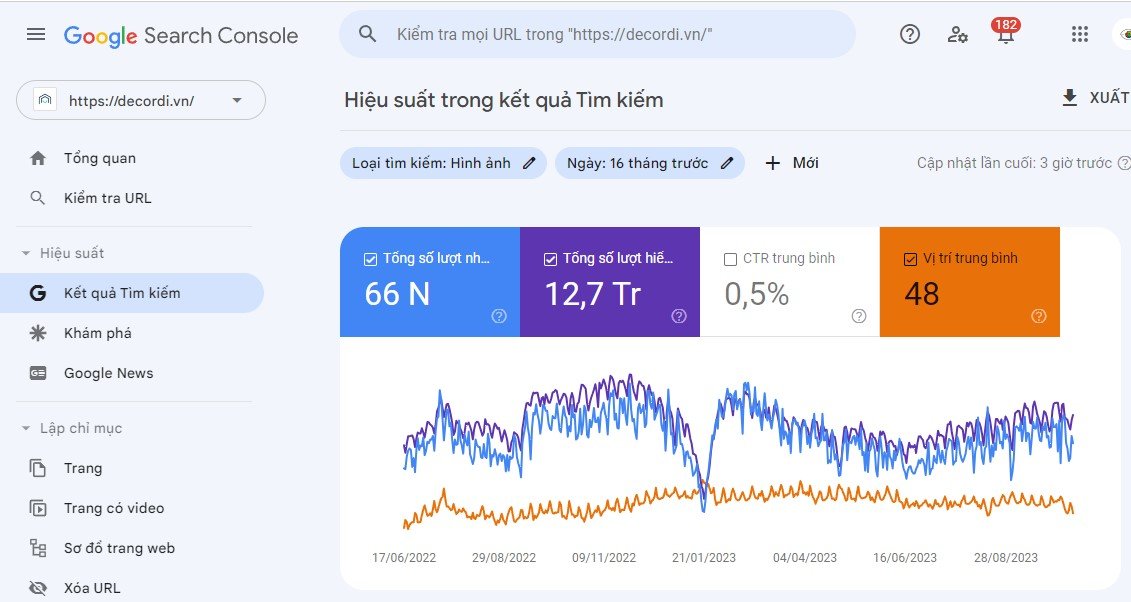Screen dimensions: 1131x602
Task: Click help icon on CTR trung bình card
Action: 858,316
